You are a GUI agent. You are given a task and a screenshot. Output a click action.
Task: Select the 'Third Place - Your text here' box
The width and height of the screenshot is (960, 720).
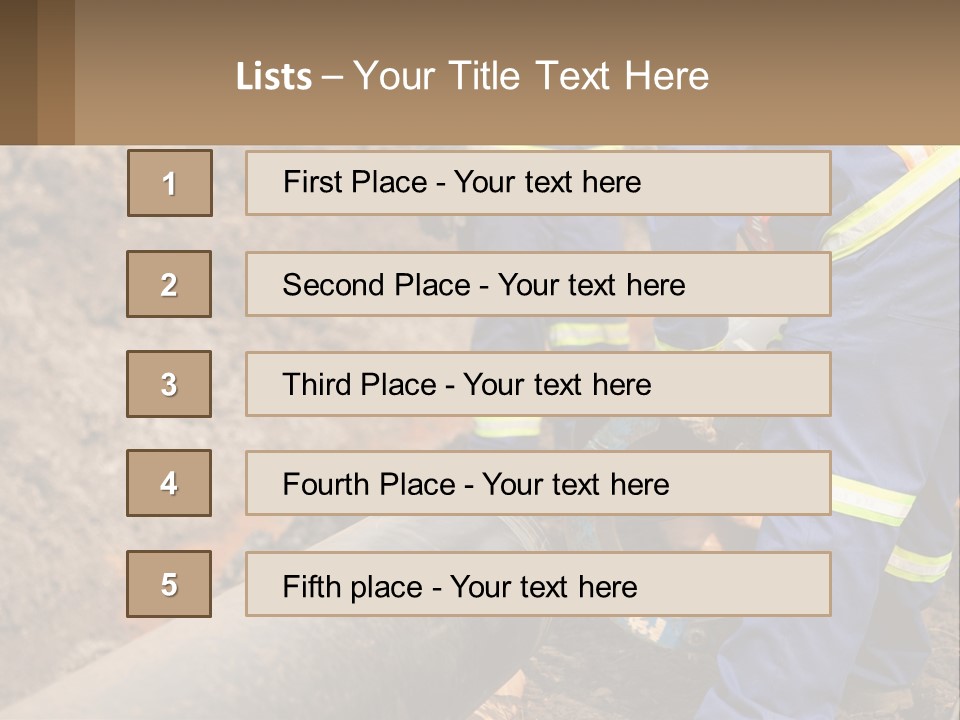pos(538,384)
